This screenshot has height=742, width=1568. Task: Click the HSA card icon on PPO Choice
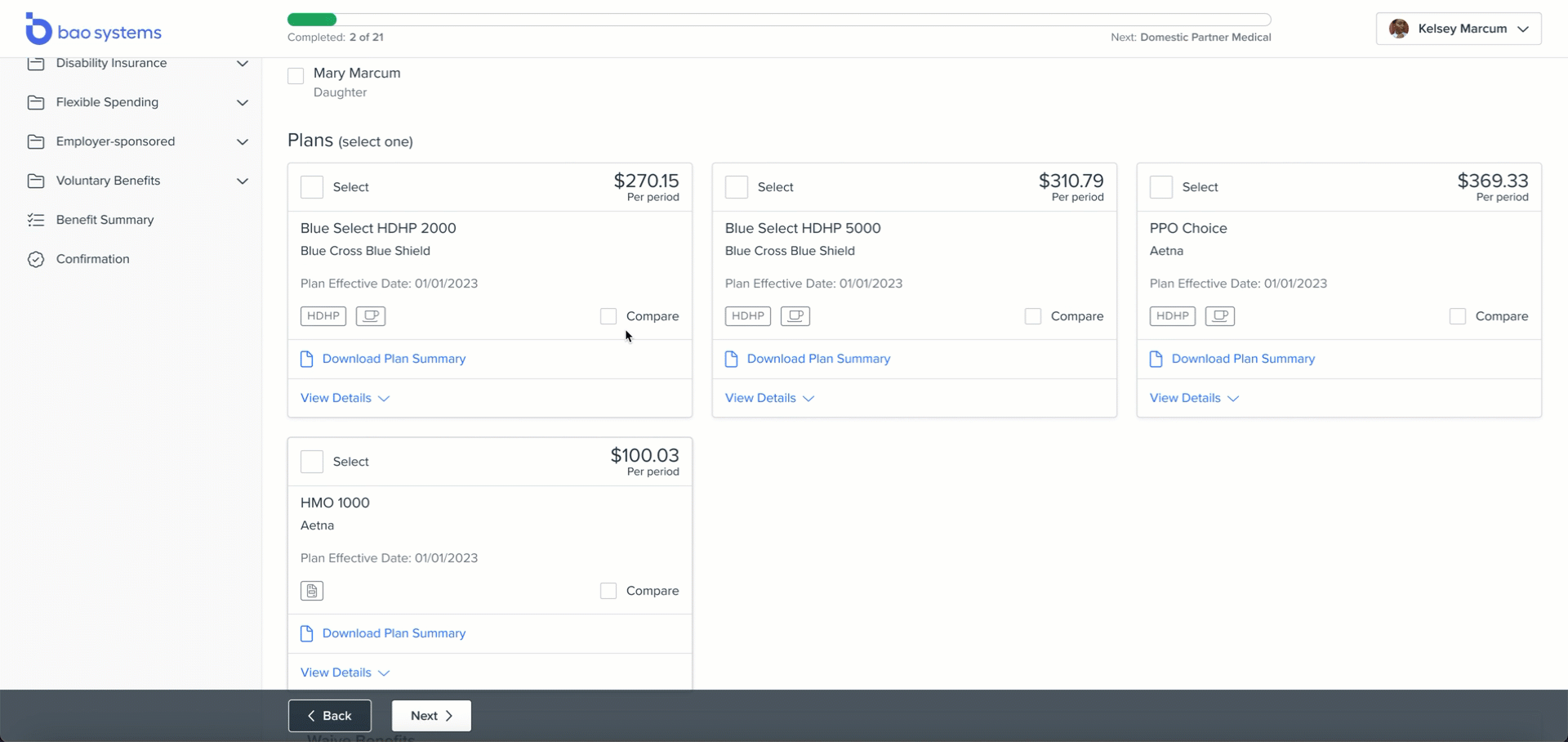pyautogui.click(x=1219, y=316)
